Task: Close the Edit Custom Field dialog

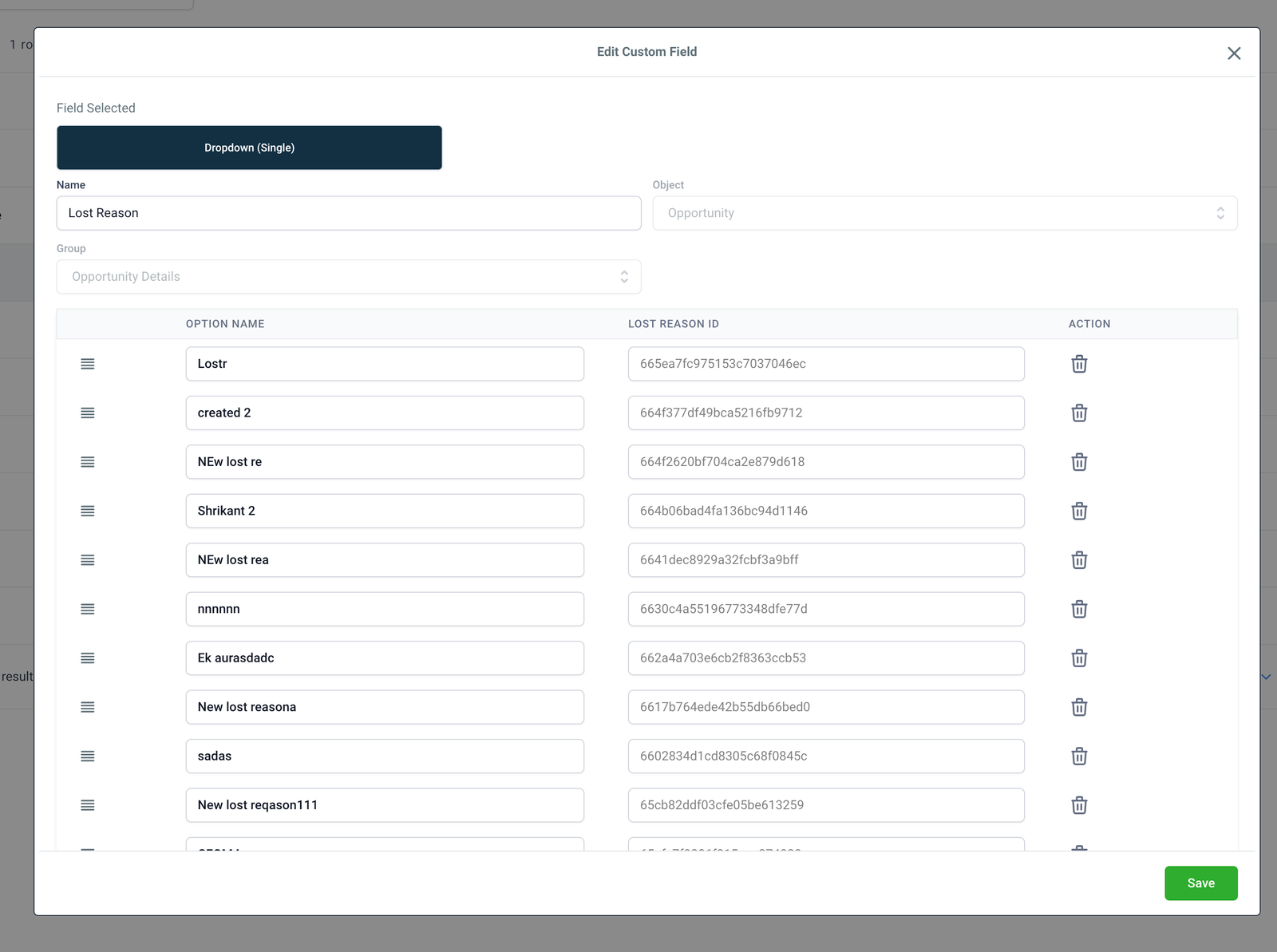Action: point(1234,53)
